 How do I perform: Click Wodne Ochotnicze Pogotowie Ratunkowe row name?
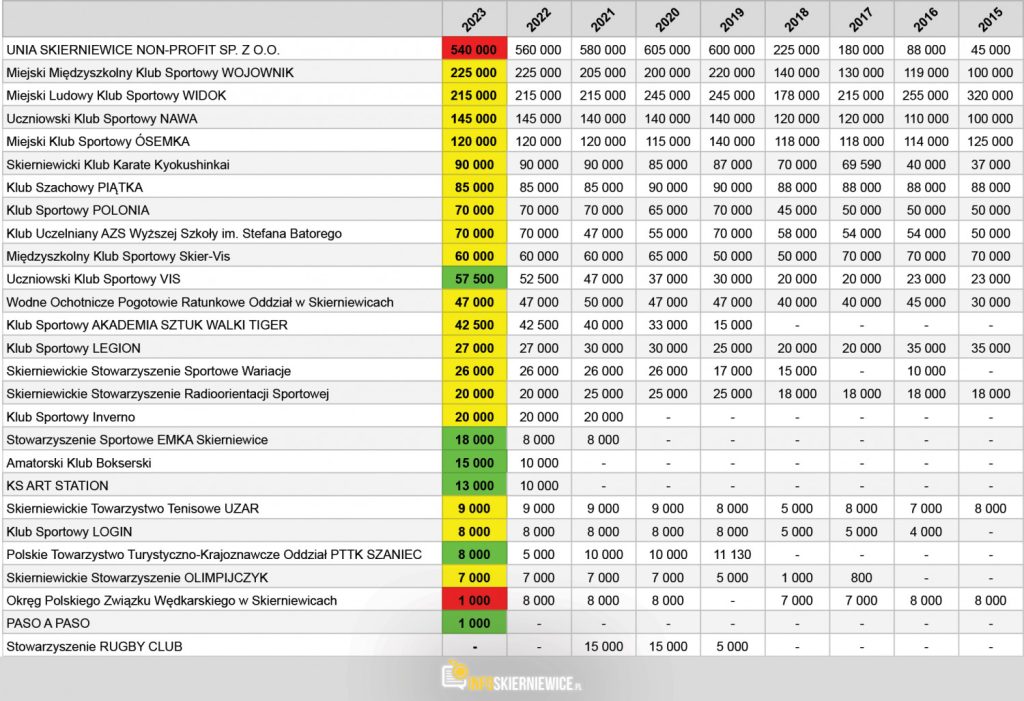(x=200, y=302)
